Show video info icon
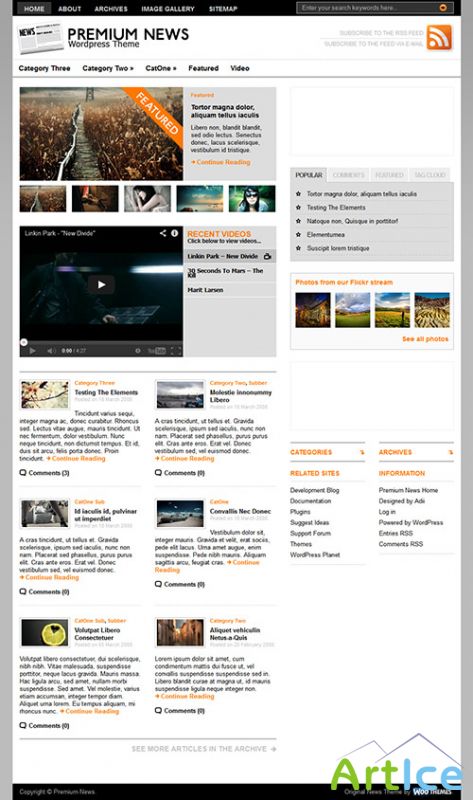Screen dimensions: 473x800 point(175,233)
